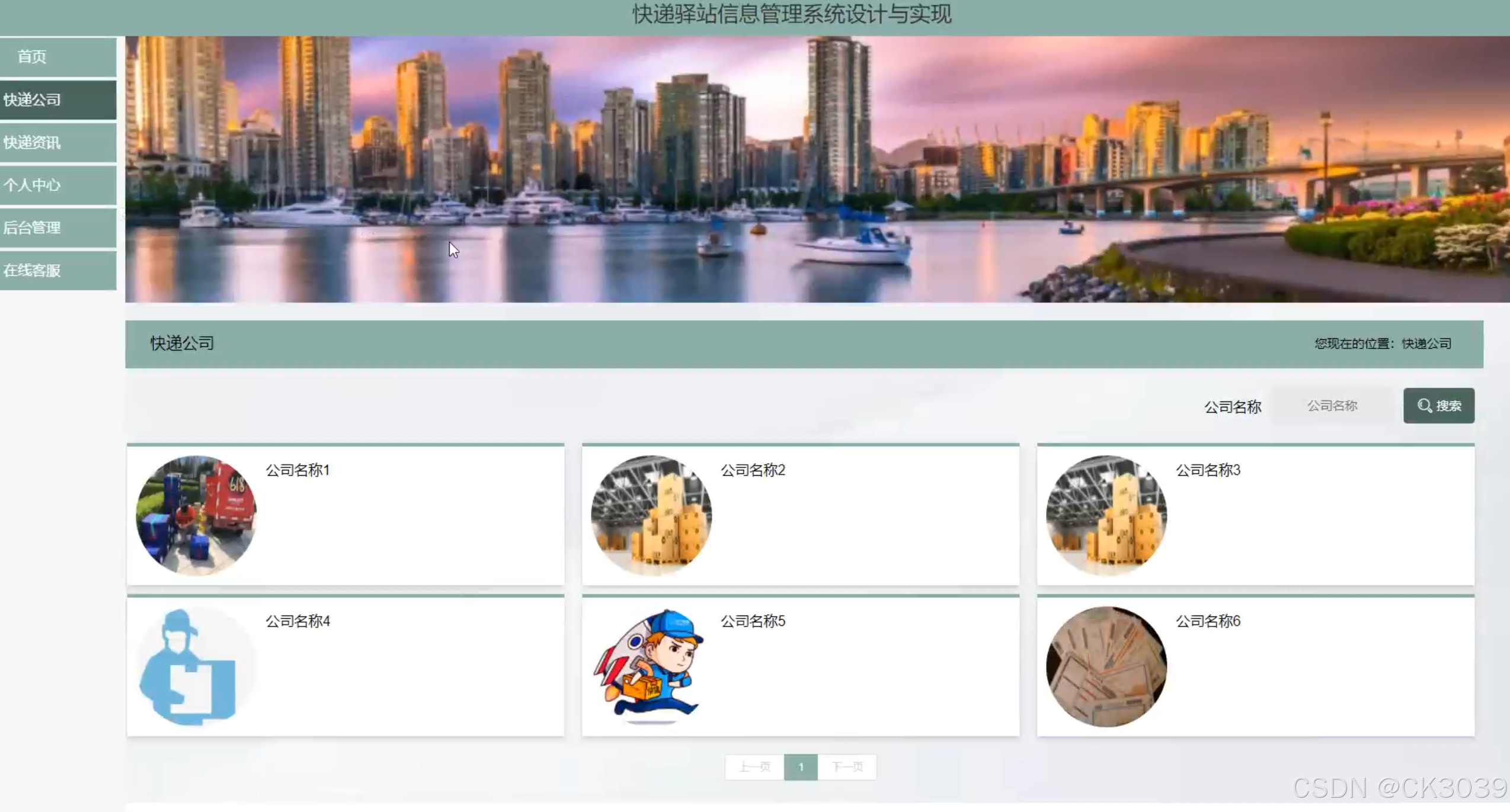This screenshot has width=1510, height=812.
Task: Click the cartoon rocket courier icon of 公司名称5
Action: pyautogui.click(x=651, y=666)
